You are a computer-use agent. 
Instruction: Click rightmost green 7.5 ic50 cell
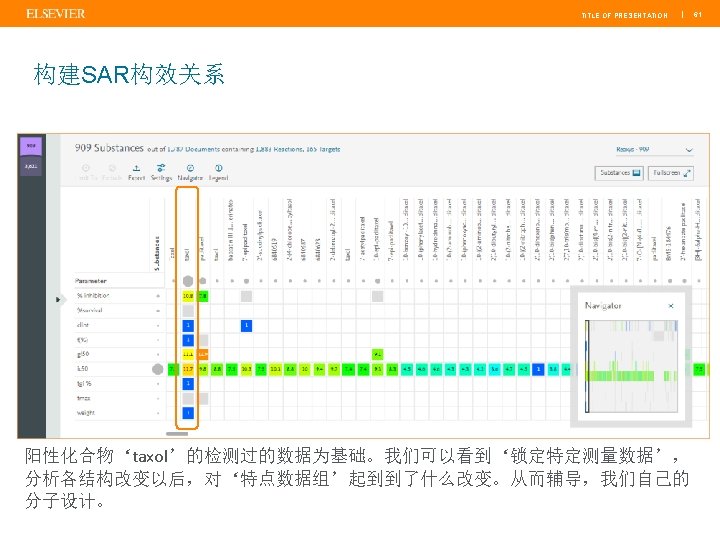[699, 369]
